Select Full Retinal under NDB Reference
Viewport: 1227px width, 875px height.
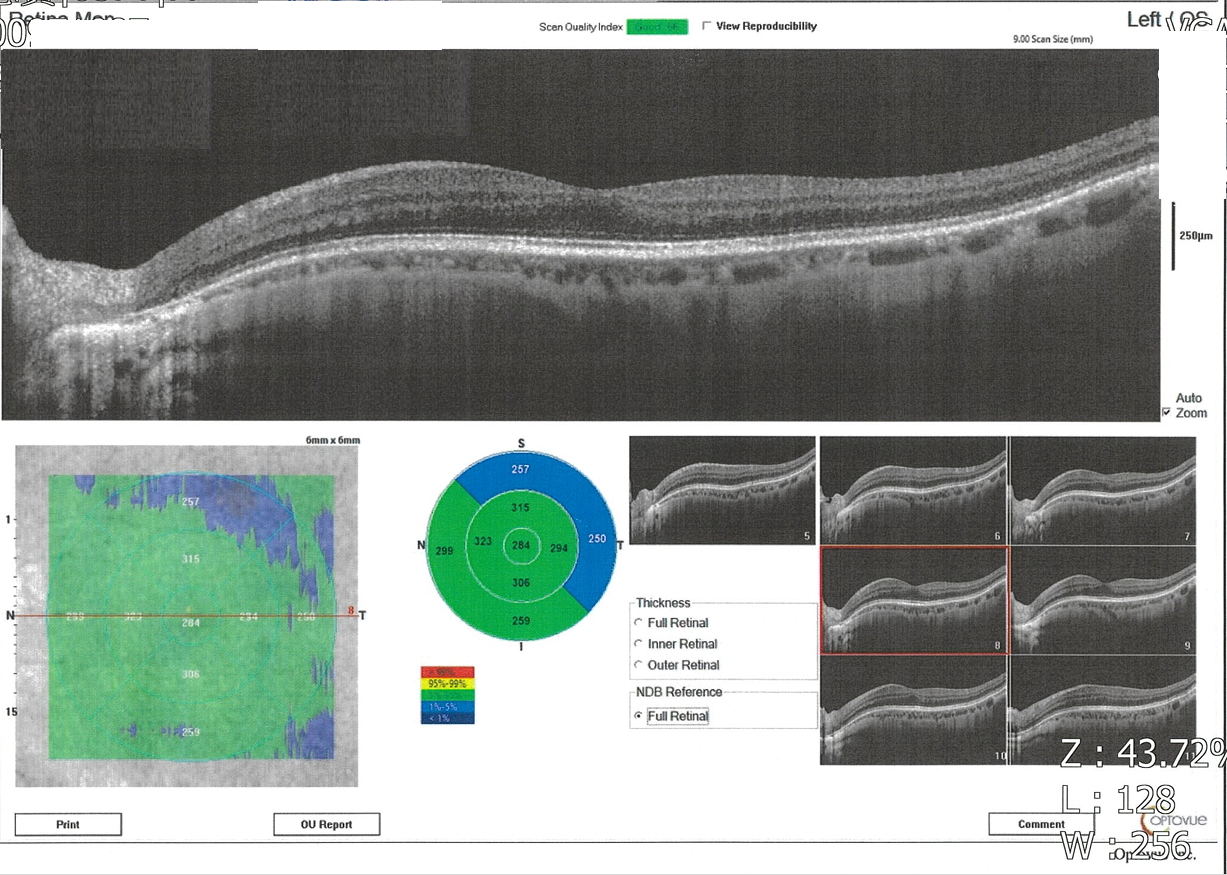pos(639,716)
